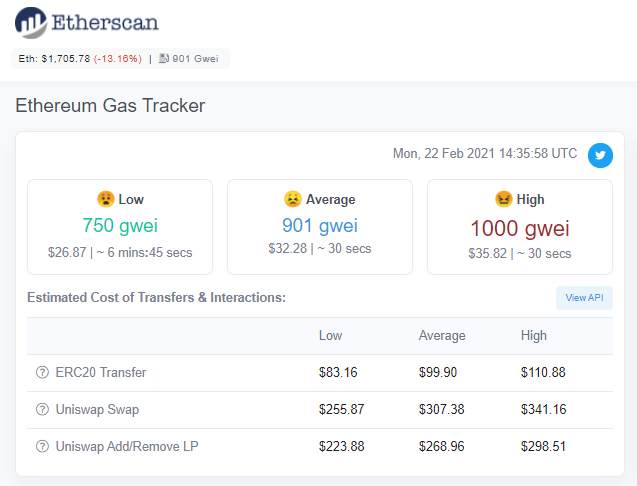
Task: Open help icon for Uniswap Swap
Action: pos(42,409)
